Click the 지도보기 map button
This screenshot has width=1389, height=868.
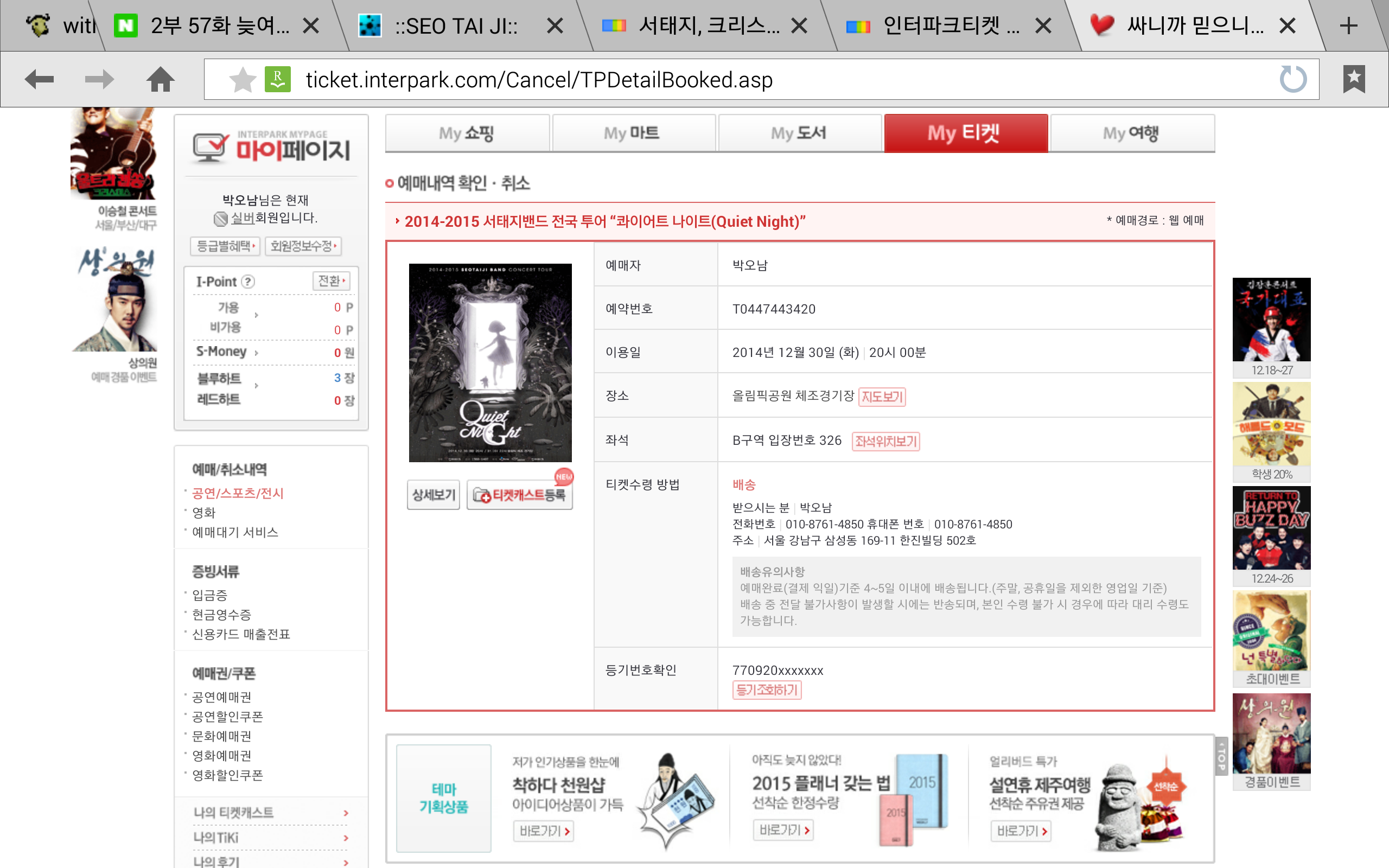882,397
